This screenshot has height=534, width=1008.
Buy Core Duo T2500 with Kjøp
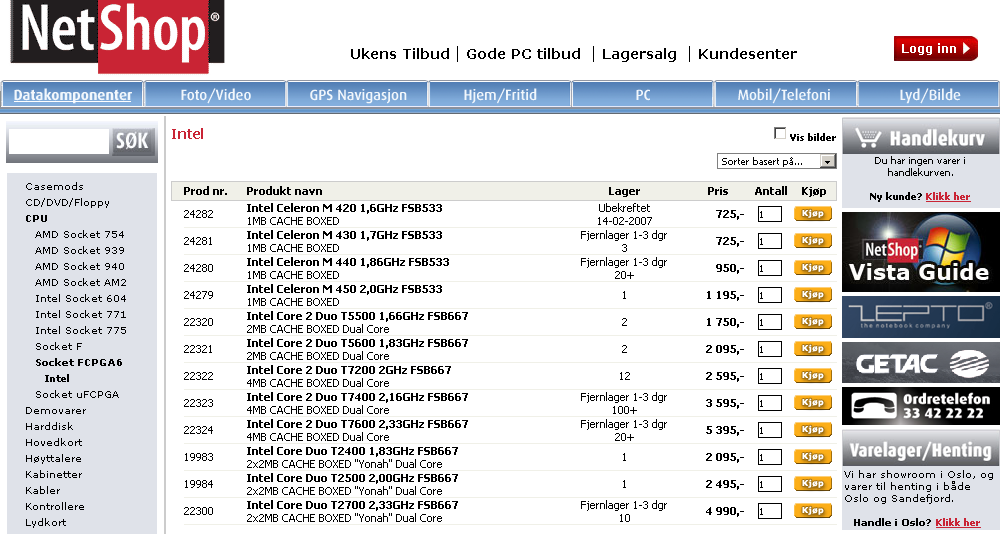click(x=813, y=484)
